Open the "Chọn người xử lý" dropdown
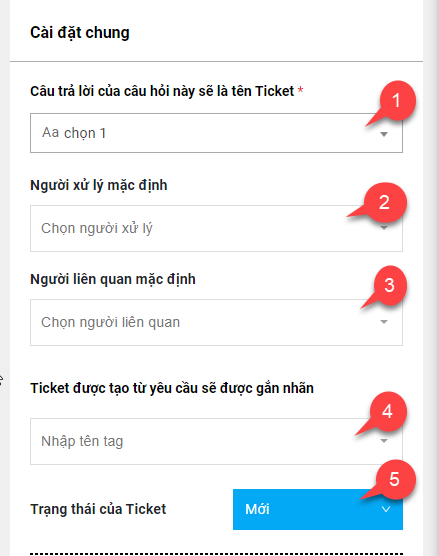 (x=216, y=228)
